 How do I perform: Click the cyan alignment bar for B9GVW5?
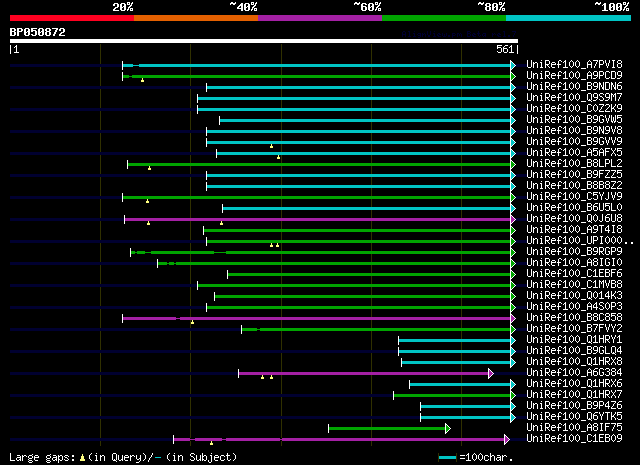point(365,120)
